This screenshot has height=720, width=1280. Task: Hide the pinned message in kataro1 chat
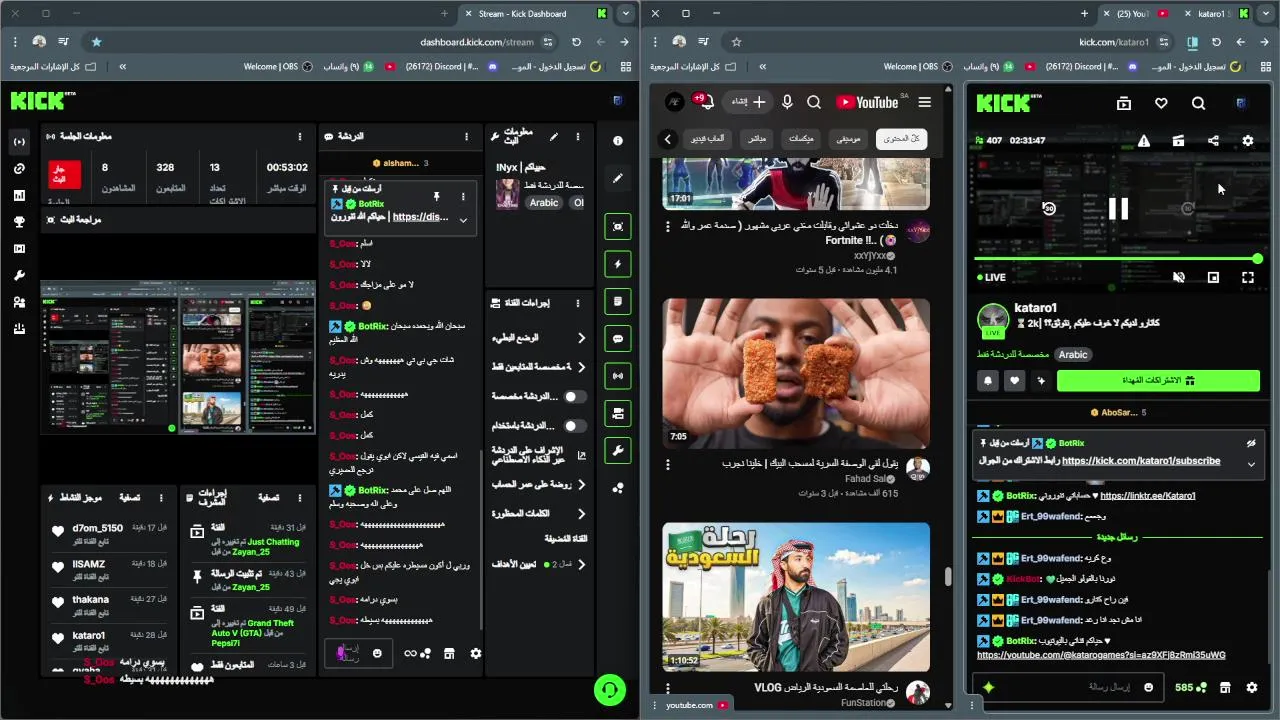(x=1250, y=443)
